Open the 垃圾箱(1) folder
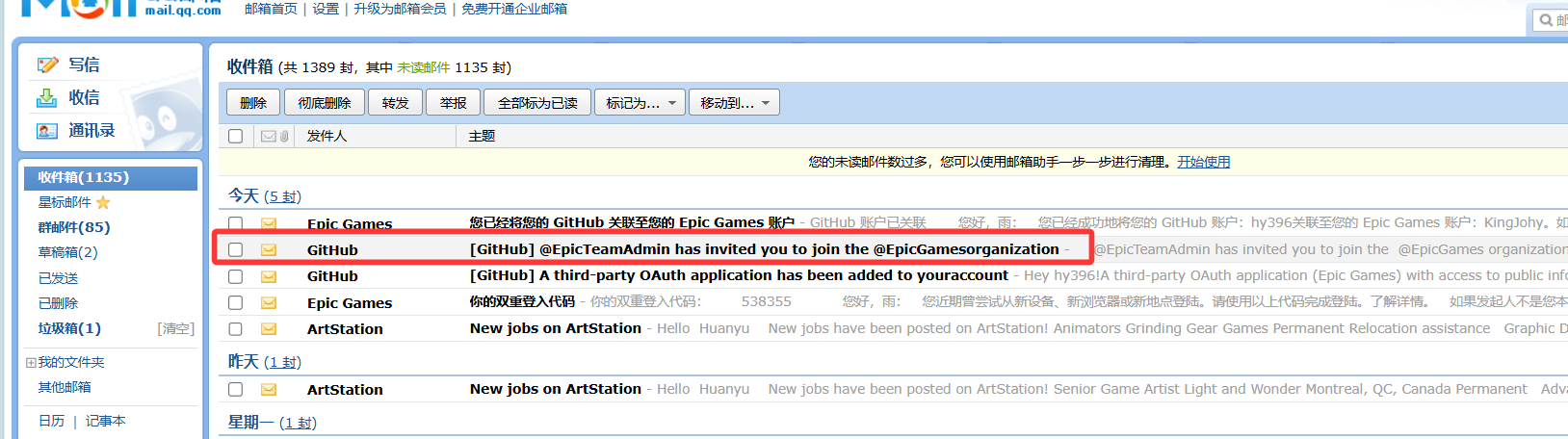1568x439 pixels. (x=69, y=328)
